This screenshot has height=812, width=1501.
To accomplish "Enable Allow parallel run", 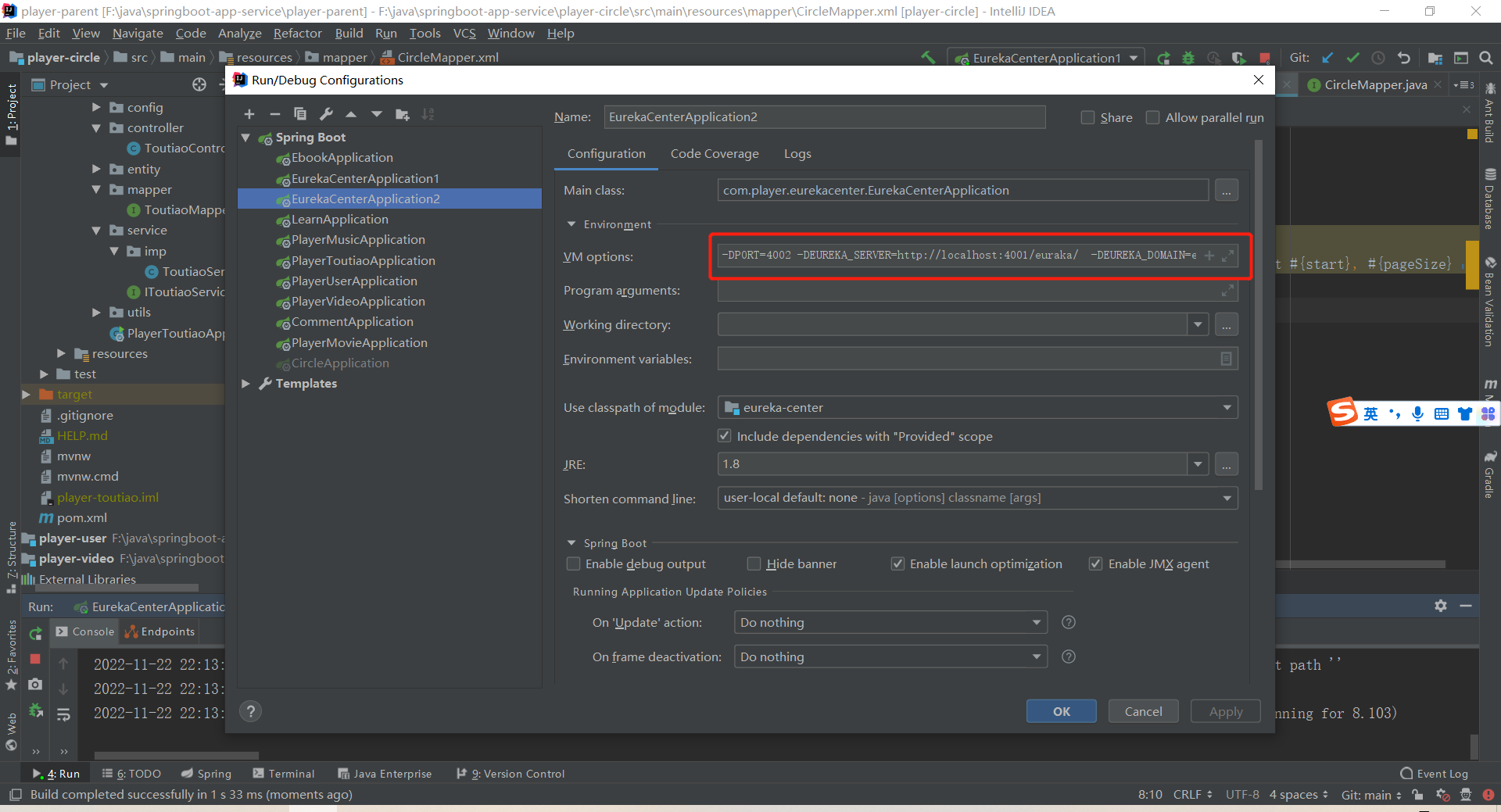I will (x=1152, y=117).
